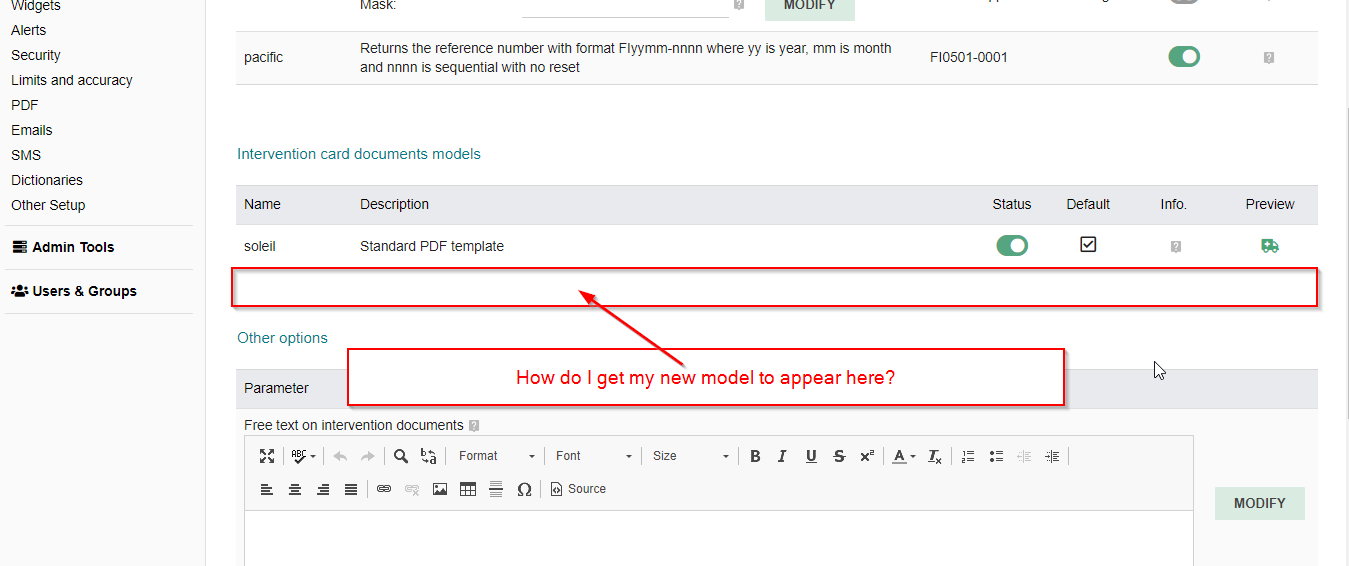The width and height of the screenshot is (1349, 566).
Task: Remove text formatting
Action: point(934,456)
